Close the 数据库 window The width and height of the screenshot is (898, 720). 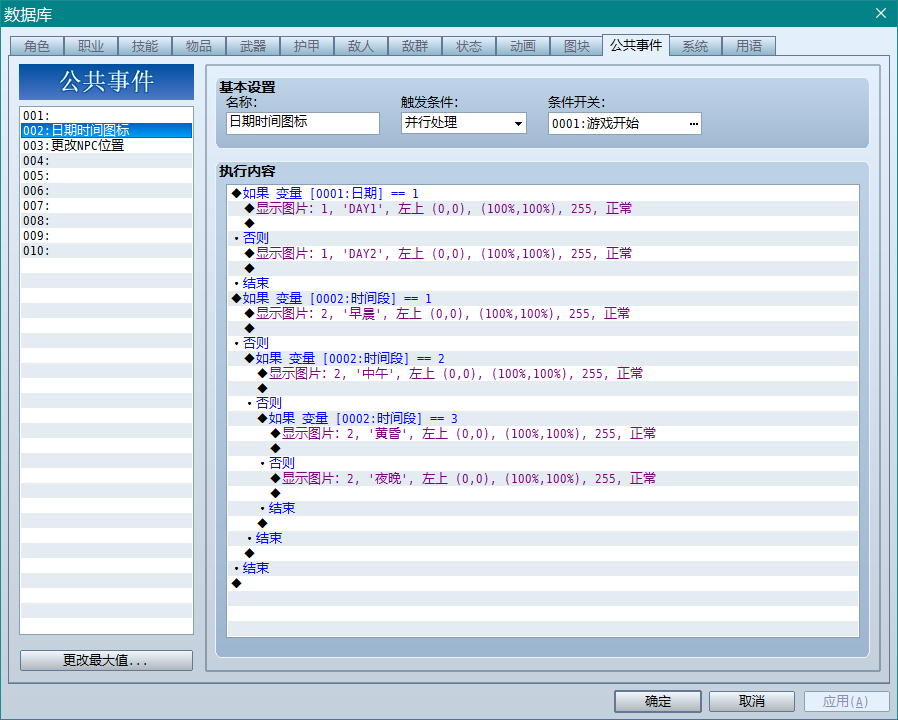881,13
